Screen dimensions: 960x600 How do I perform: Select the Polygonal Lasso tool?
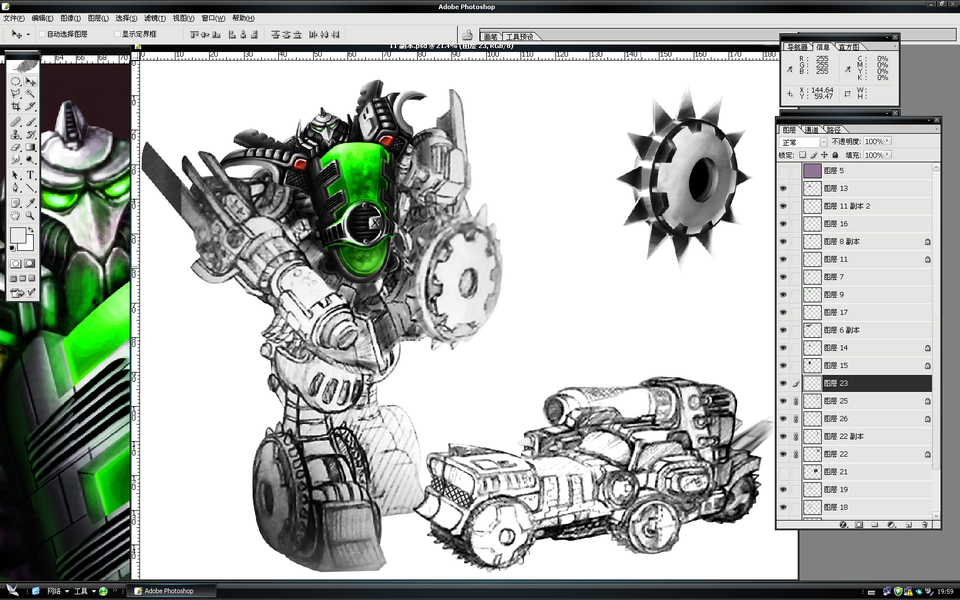[x=16, y=93]
